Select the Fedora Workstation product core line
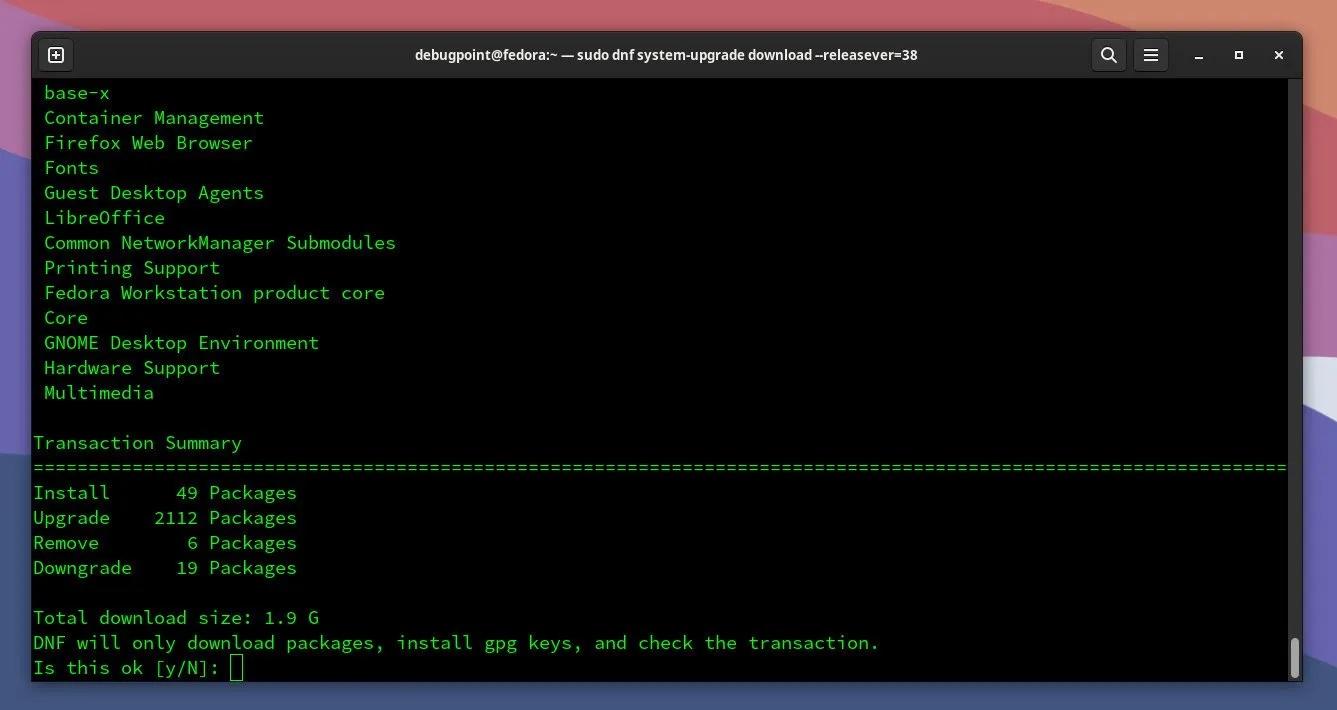The height and width of the screenshot is (710, 1337). tap(214, 292)
